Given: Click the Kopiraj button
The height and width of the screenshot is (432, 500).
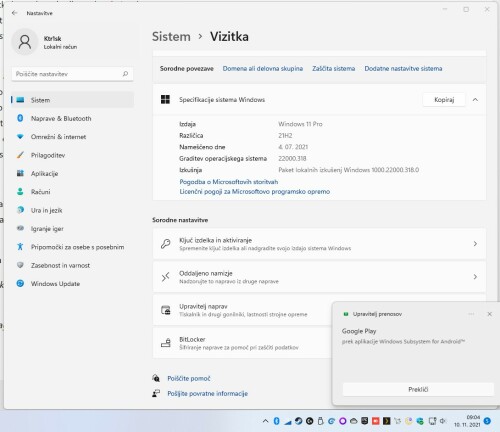Looking at the screenshot, I should 444,100.
